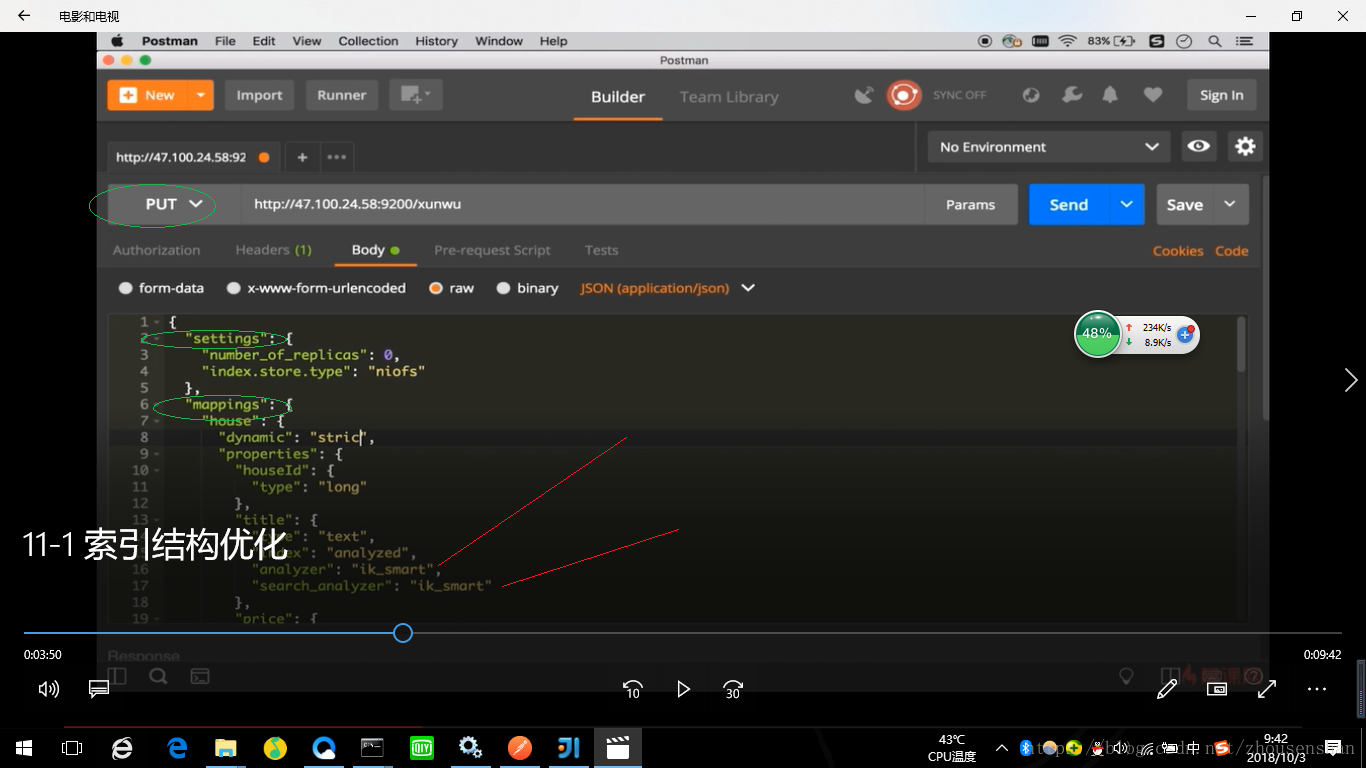Open the Cookies link
The image size is (1366, 768).
pos(1178,251)
